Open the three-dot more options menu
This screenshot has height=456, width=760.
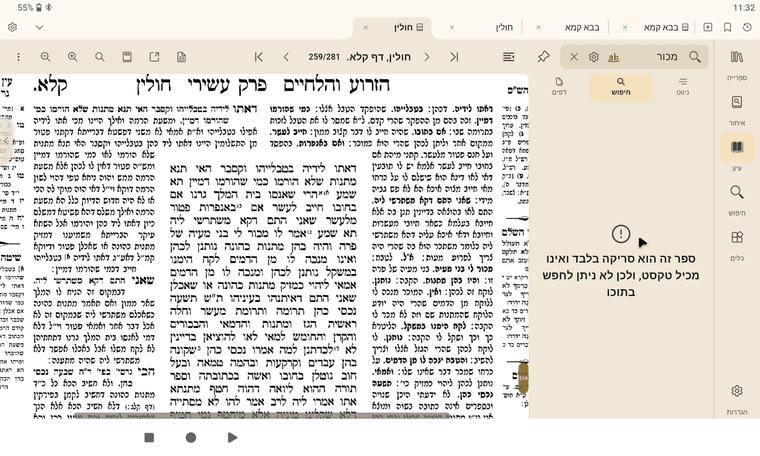click(18, 57)
